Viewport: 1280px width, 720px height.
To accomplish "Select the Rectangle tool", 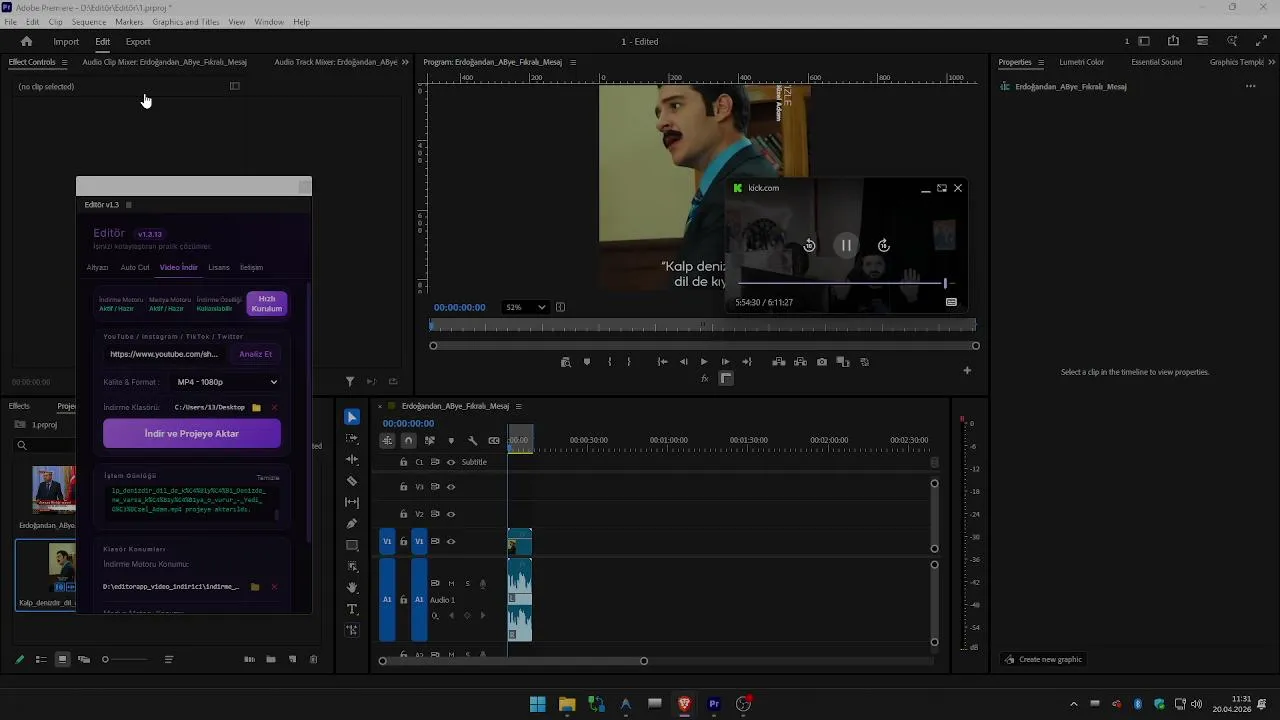I will pos(352,545).
